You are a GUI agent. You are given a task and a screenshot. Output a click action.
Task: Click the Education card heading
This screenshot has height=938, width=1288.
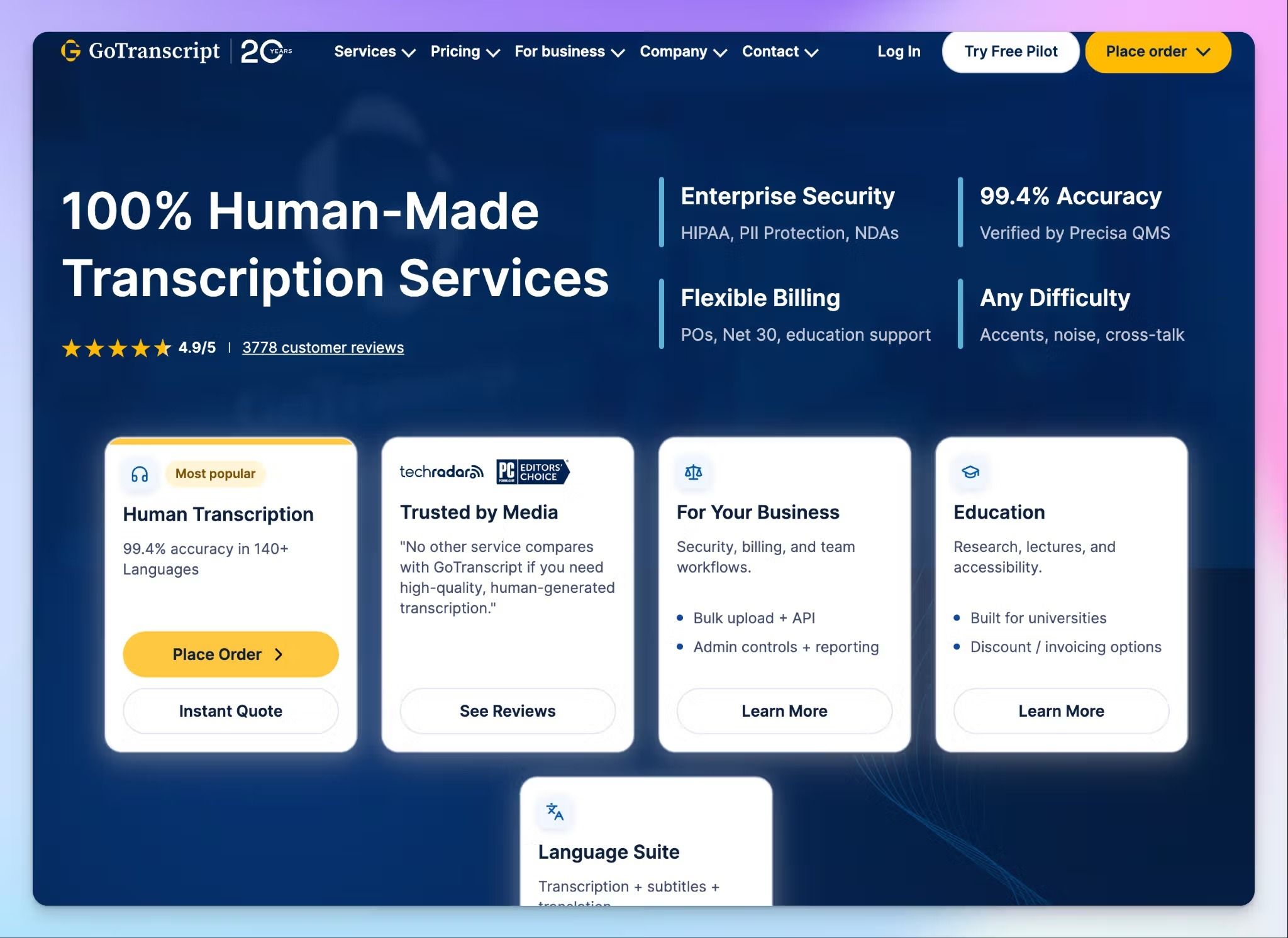pyautogui.click(x=999, y=512)
